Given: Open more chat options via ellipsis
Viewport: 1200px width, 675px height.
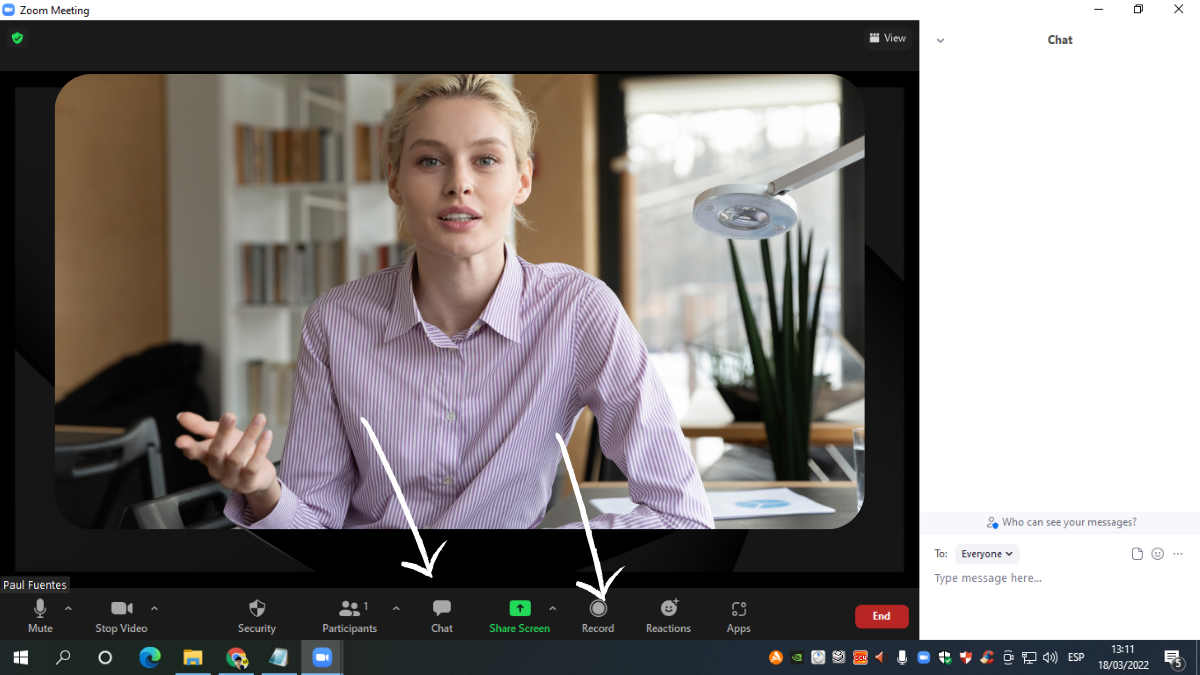Looking at the screenshot, I should (1178, 553).
